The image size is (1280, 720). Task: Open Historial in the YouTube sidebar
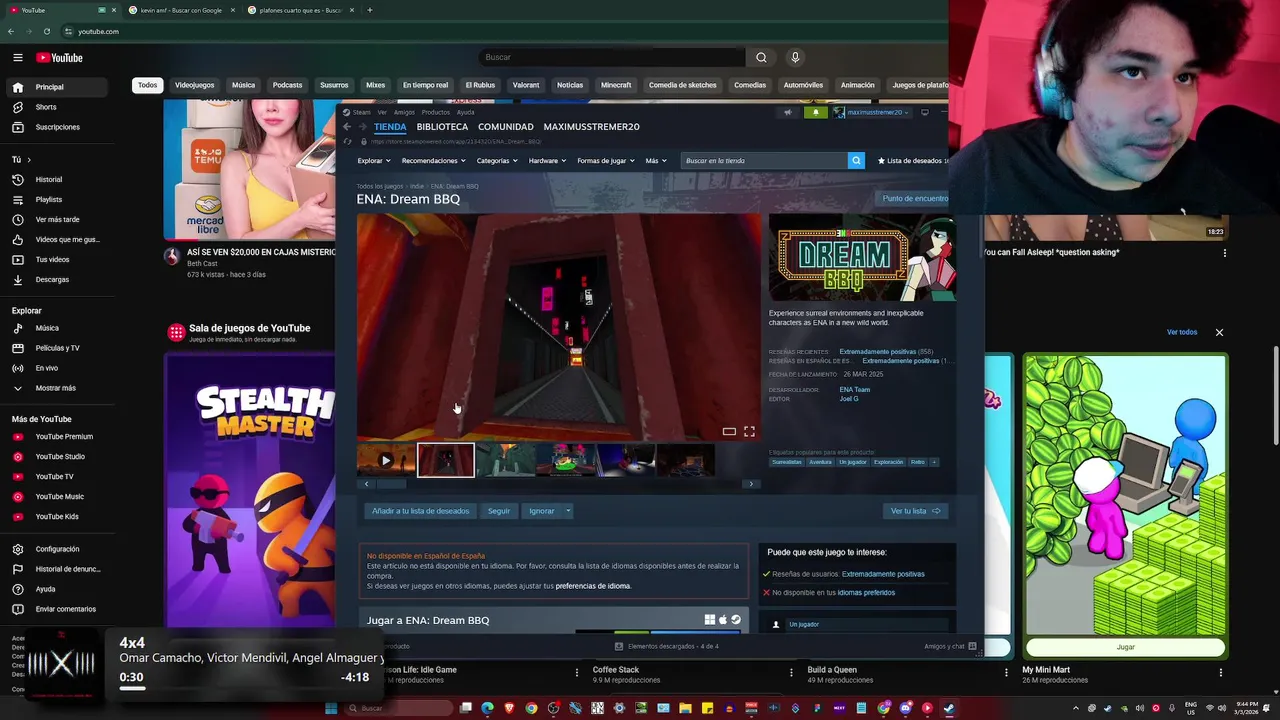click(x=56, y=180)
